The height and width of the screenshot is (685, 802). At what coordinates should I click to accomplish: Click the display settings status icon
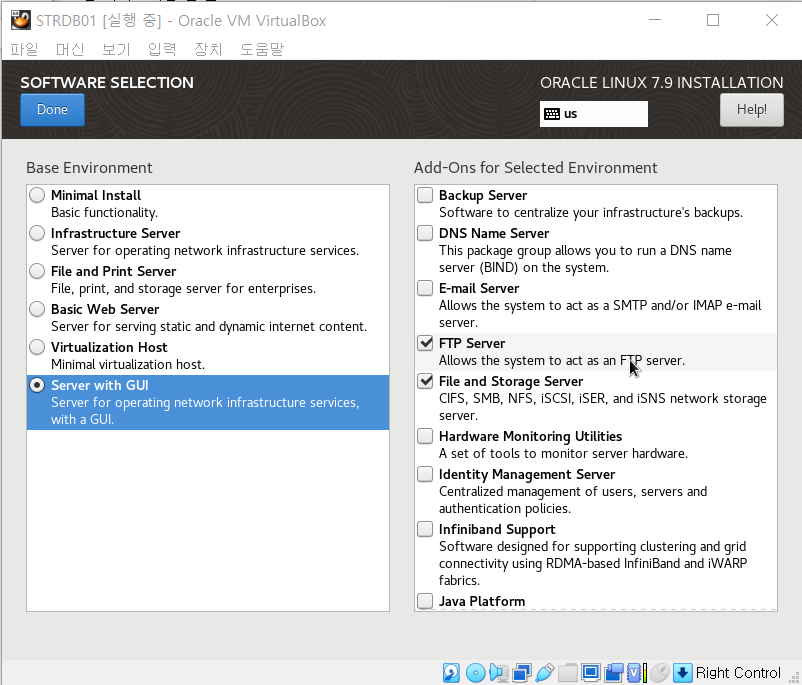tap(591, 673)
